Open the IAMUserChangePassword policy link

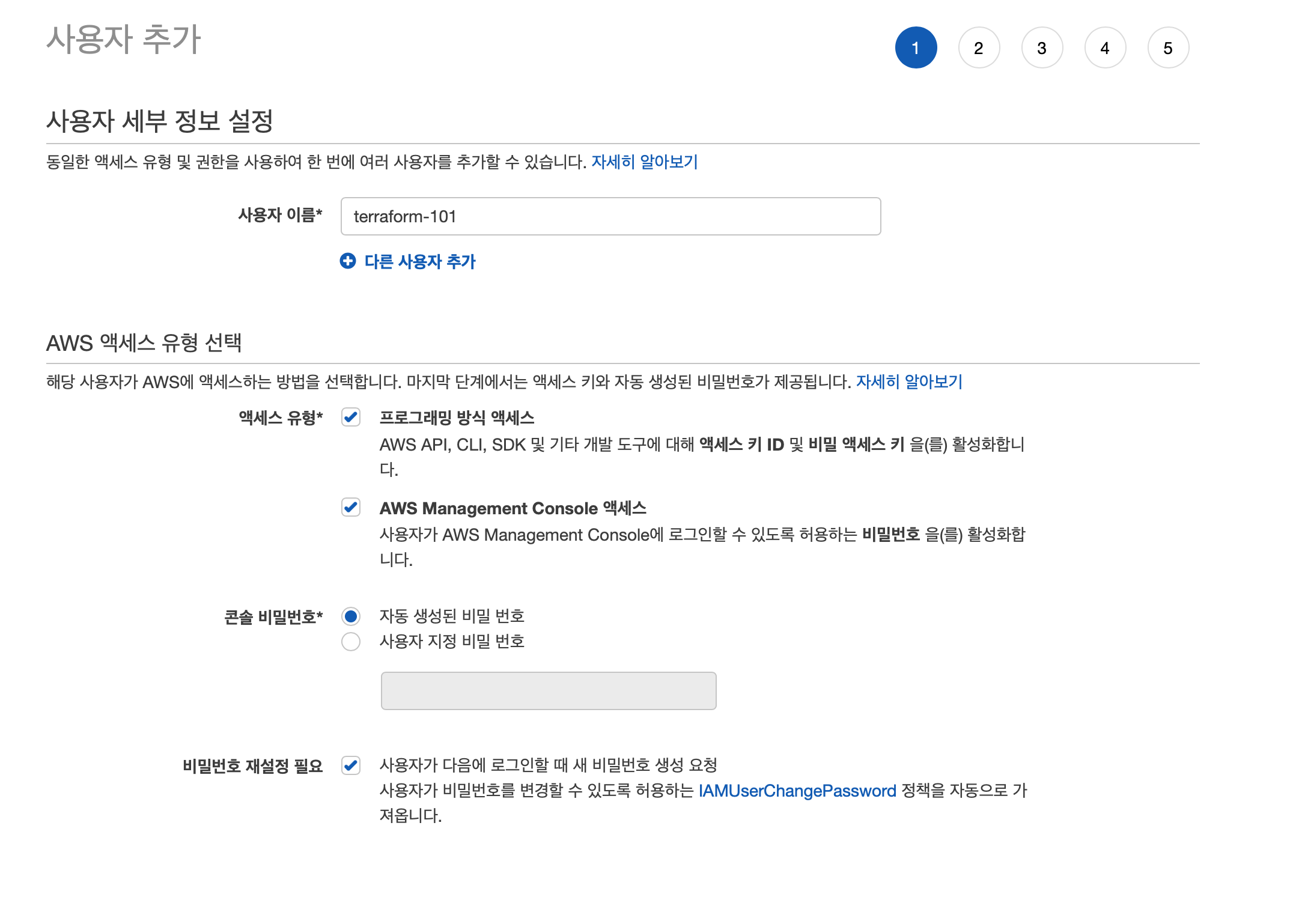pyautogui.click(x=797, y=791)
